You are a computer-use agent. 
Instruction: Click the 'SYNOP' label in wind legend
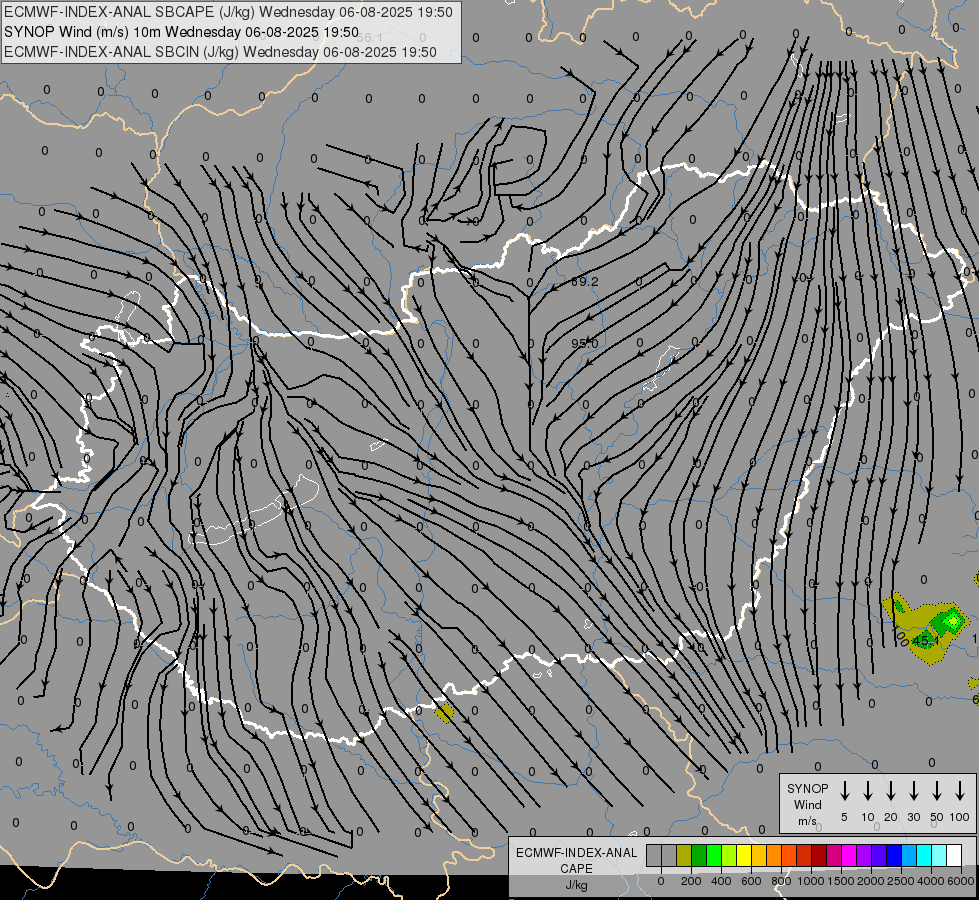(807, 788)
